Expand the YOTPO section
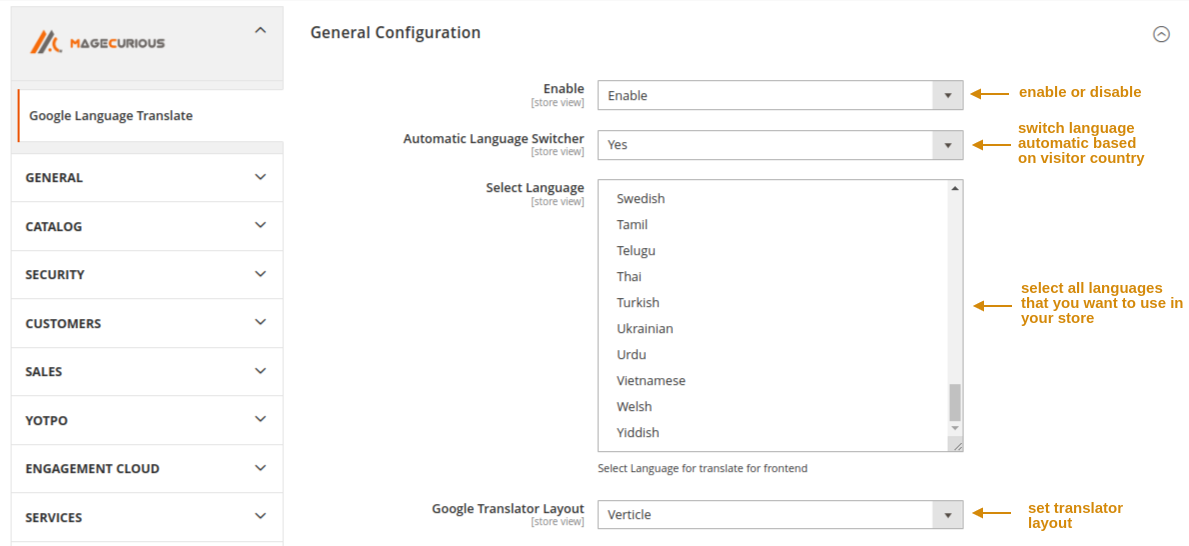The height and width of the screenshot is (546, 1189). [147, 420]
